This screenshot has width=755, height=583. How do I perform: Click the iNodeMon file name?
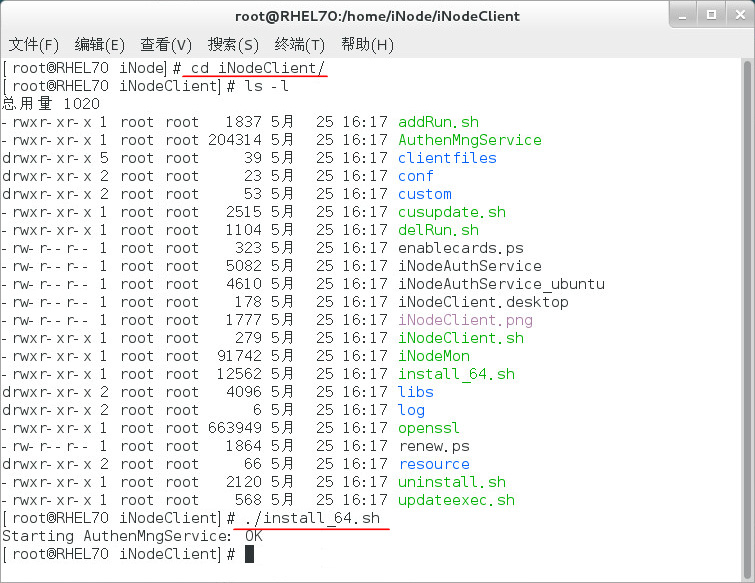(x=433, y=356)
